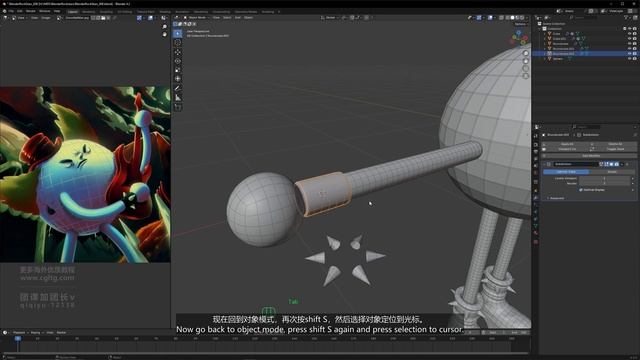
Task: Select the Annotate pencil tool
Action: point(178,88)
